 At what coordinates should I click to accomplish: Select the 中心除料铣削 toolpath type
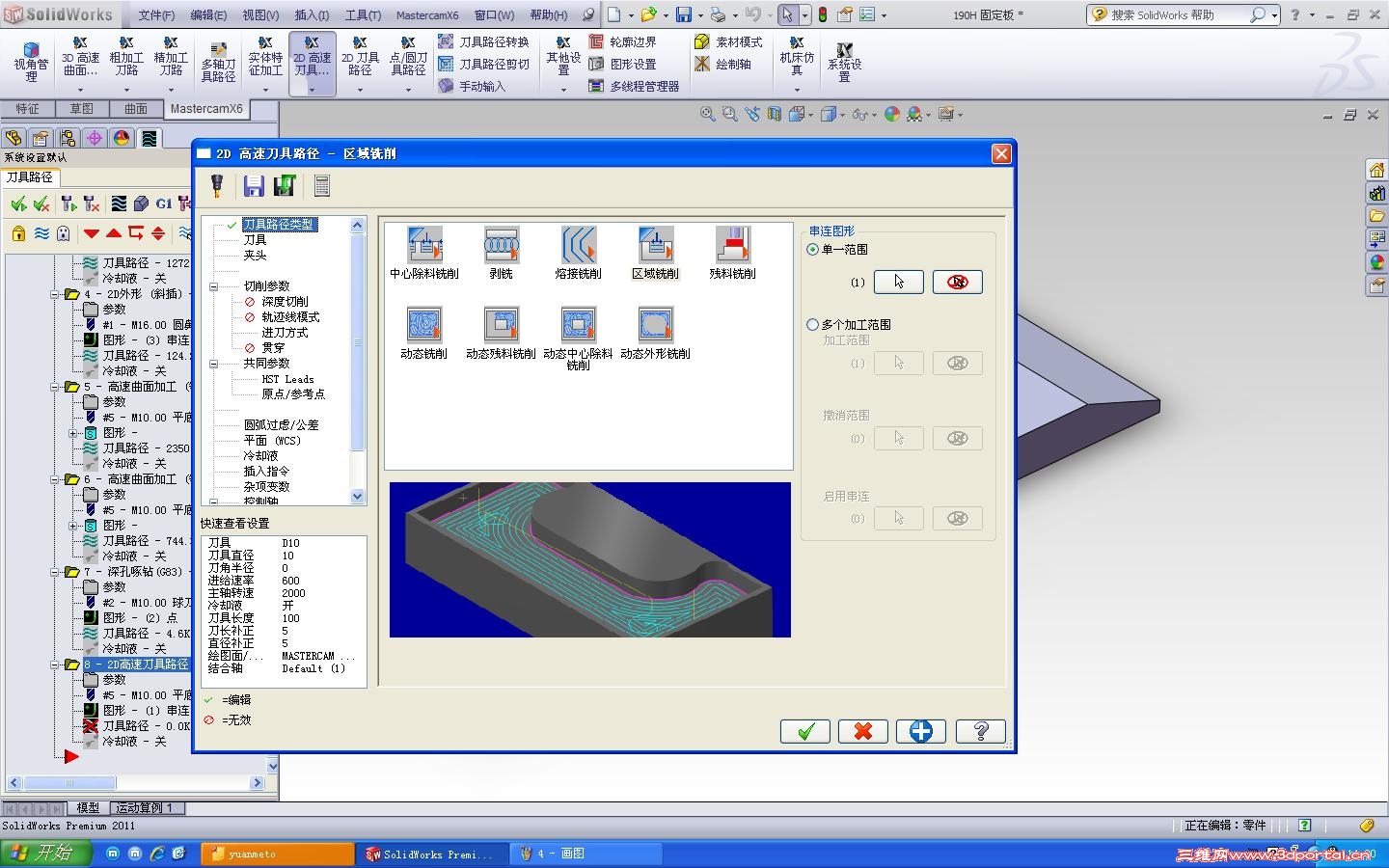(x=424, y=253)
